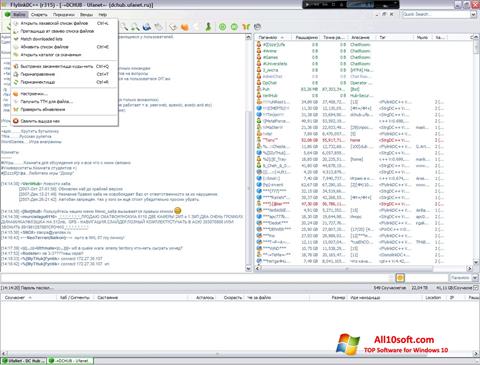Click the gray icon after the blue toolbar icon

click(x=159, y=27)
